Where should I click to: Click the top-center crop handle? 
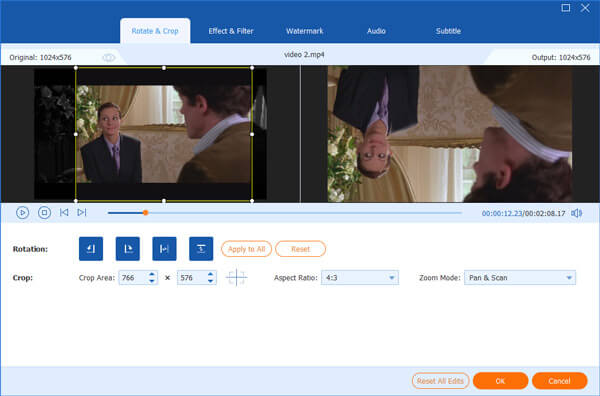click(164, 68)
